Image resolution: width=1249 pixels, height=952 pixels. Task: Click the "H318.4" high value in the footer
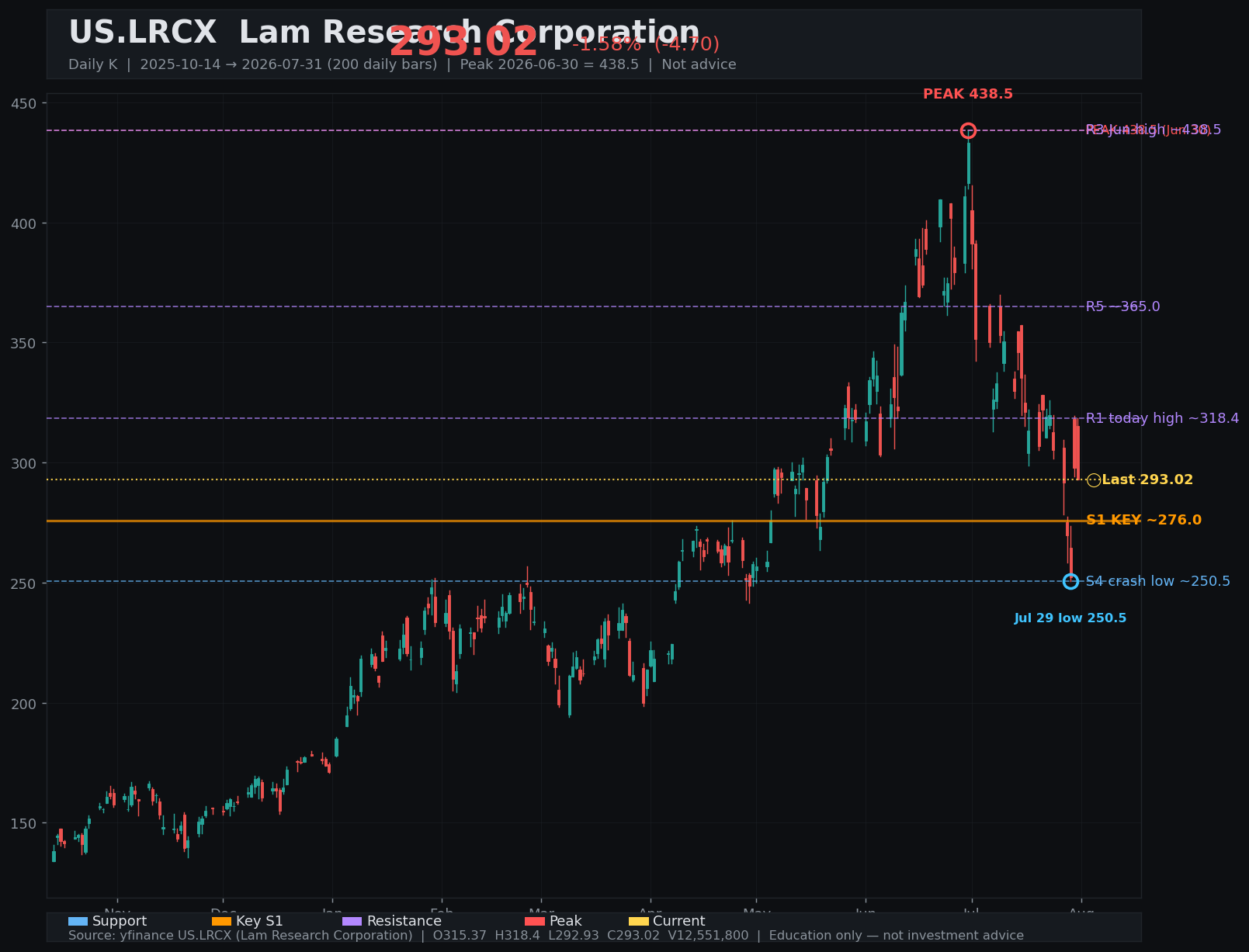(517, 936)
